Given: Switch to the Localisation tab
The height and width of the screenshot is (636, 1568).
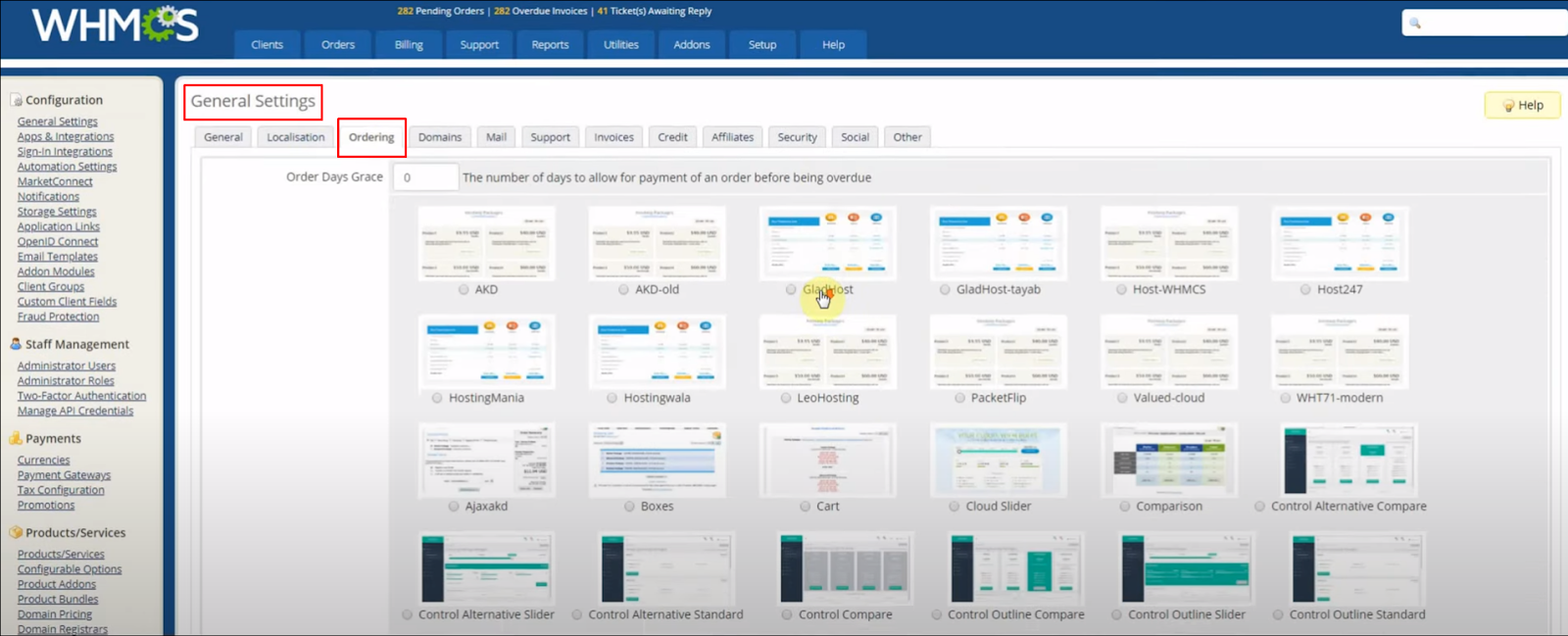Looking at the screenshot, I should pos(296,137).
